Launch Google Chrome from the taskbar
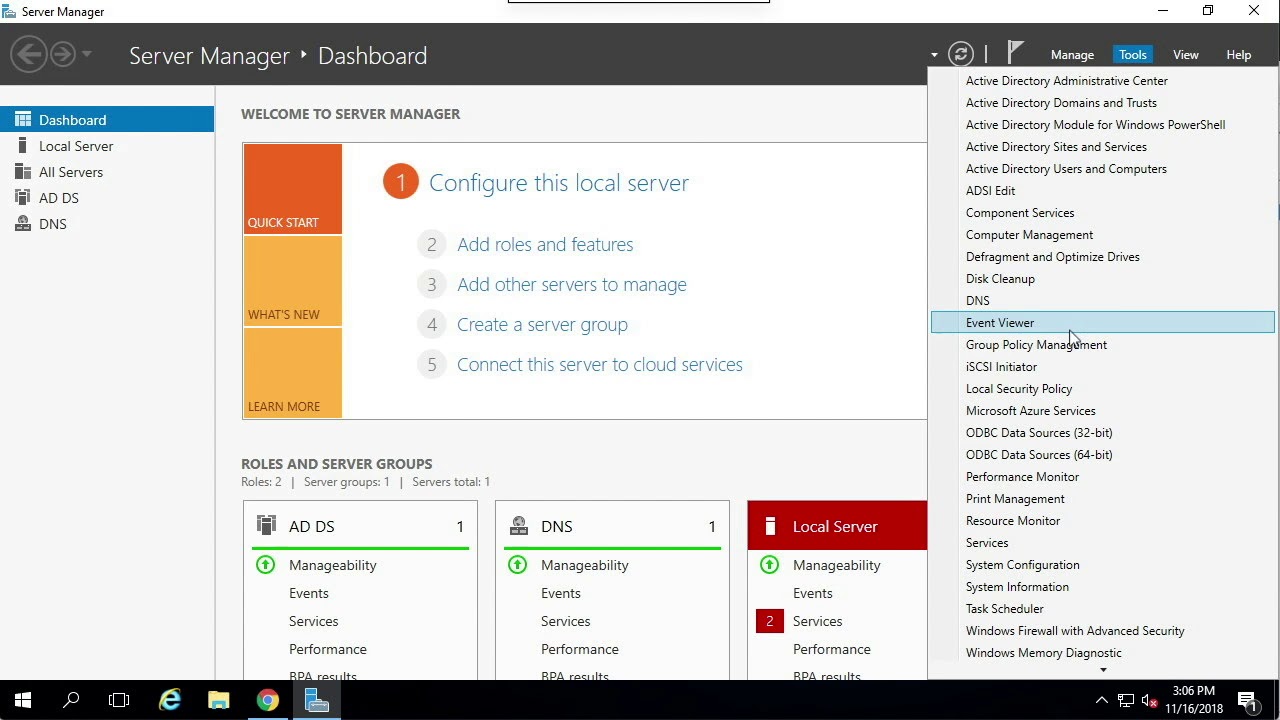The width and height of the screenshot is (1280, 720). [x=267, y=699]
